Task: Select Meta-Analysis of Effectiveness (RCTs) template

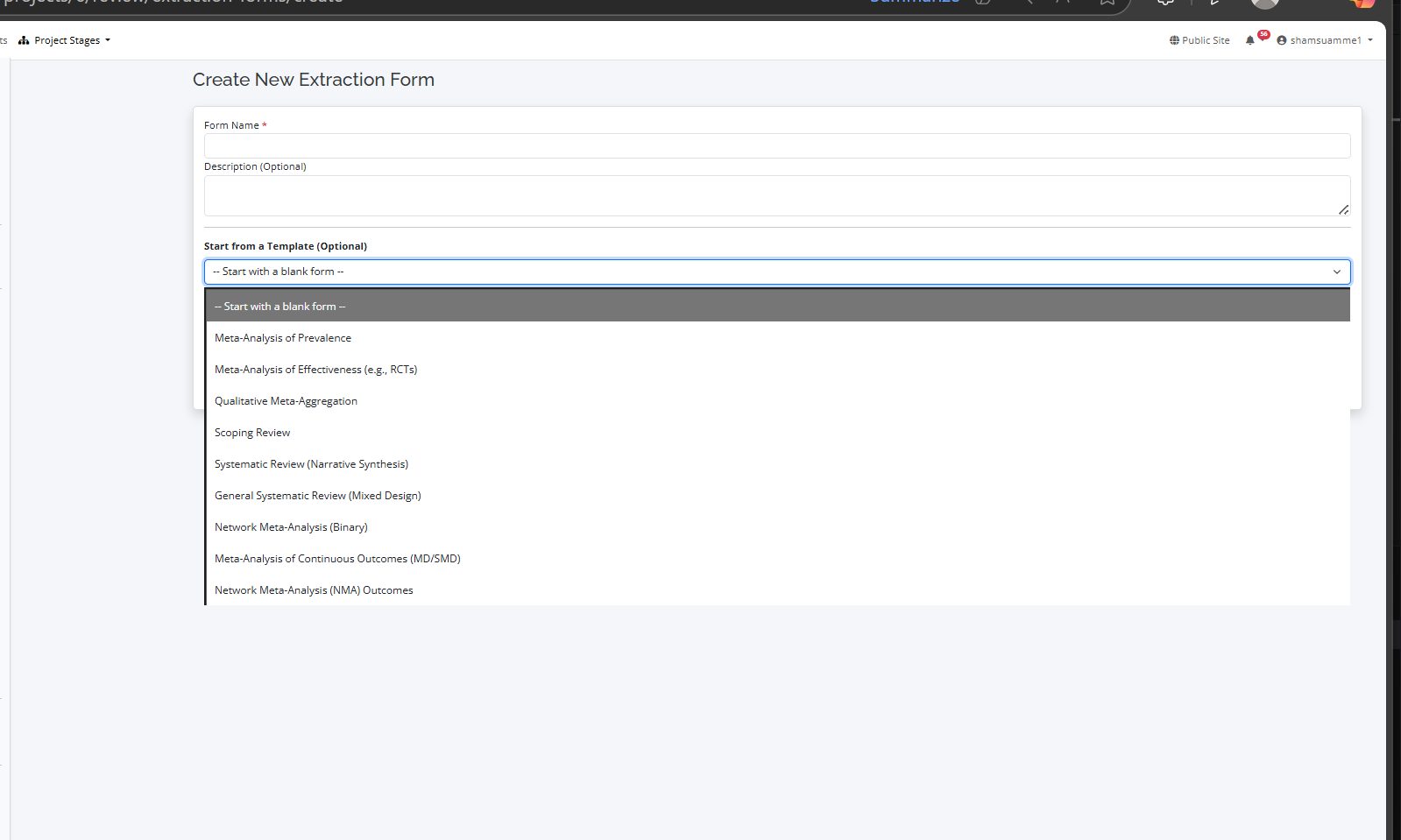Action: coord(315,370)
